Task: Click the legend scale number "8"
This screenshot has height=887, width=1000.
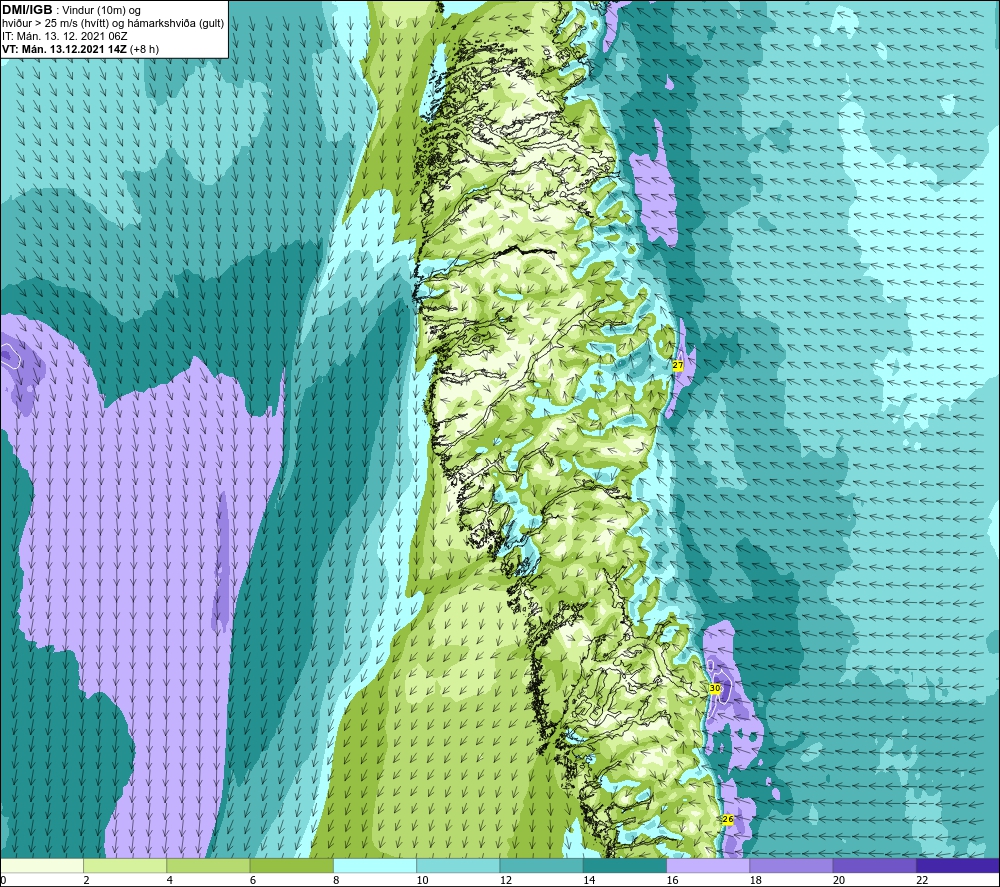Action: pos(336,880)
